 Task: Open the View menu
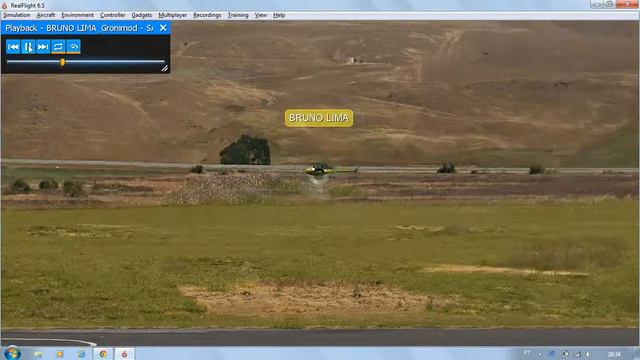pyautogui.click(x=260, y=15)
